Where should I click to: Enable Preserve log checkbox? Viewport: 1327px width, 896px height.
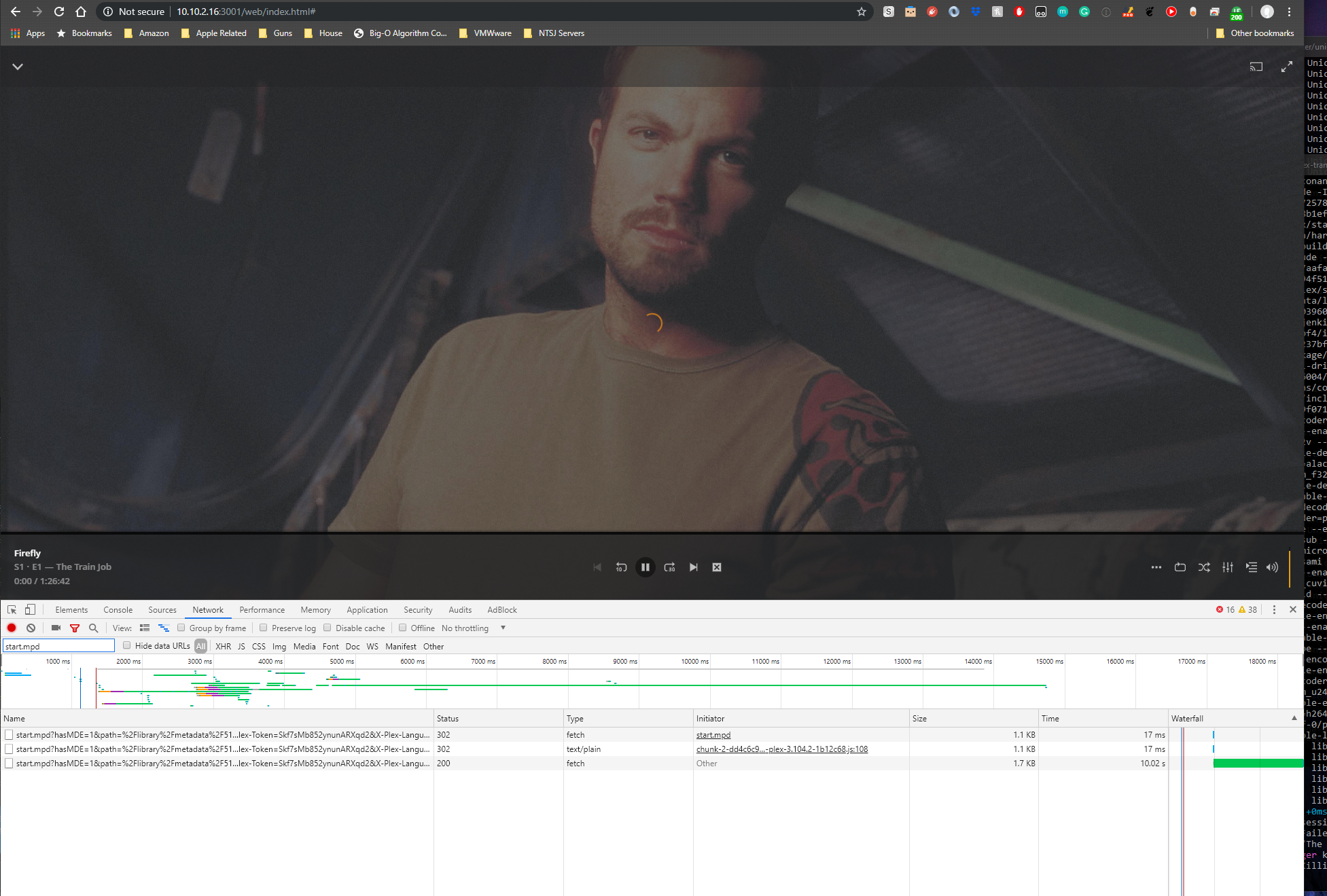(264, 628)
